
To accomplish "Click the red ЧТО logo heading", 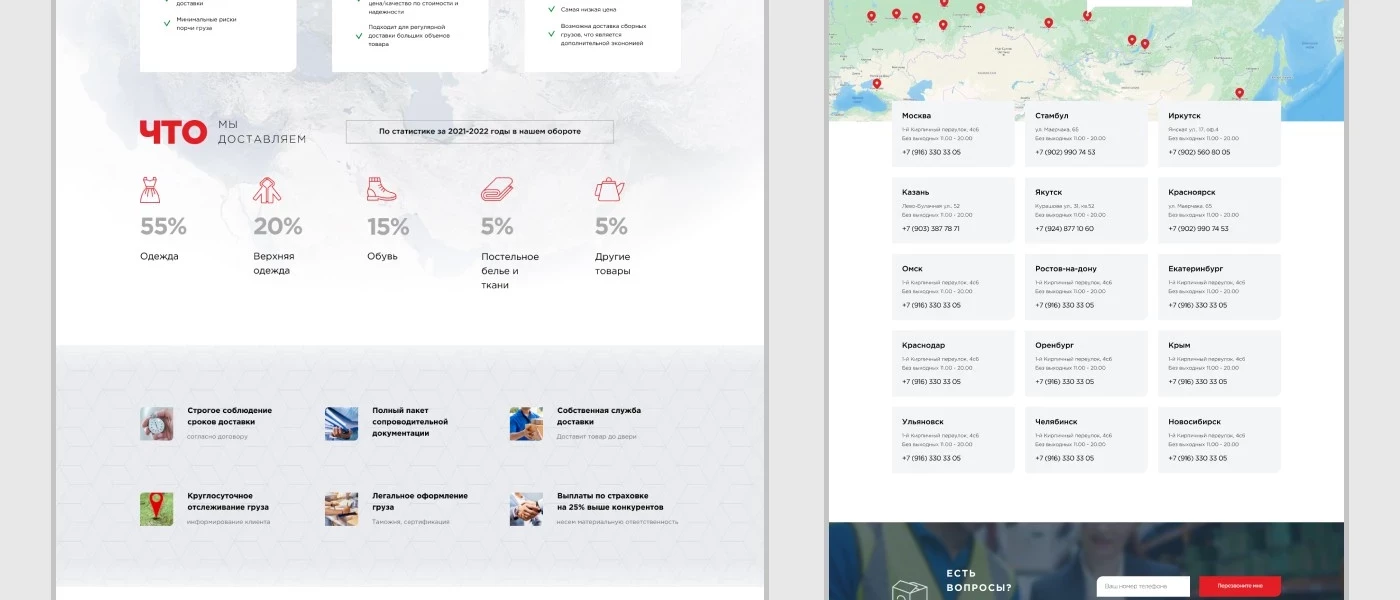I will (173, 132).
